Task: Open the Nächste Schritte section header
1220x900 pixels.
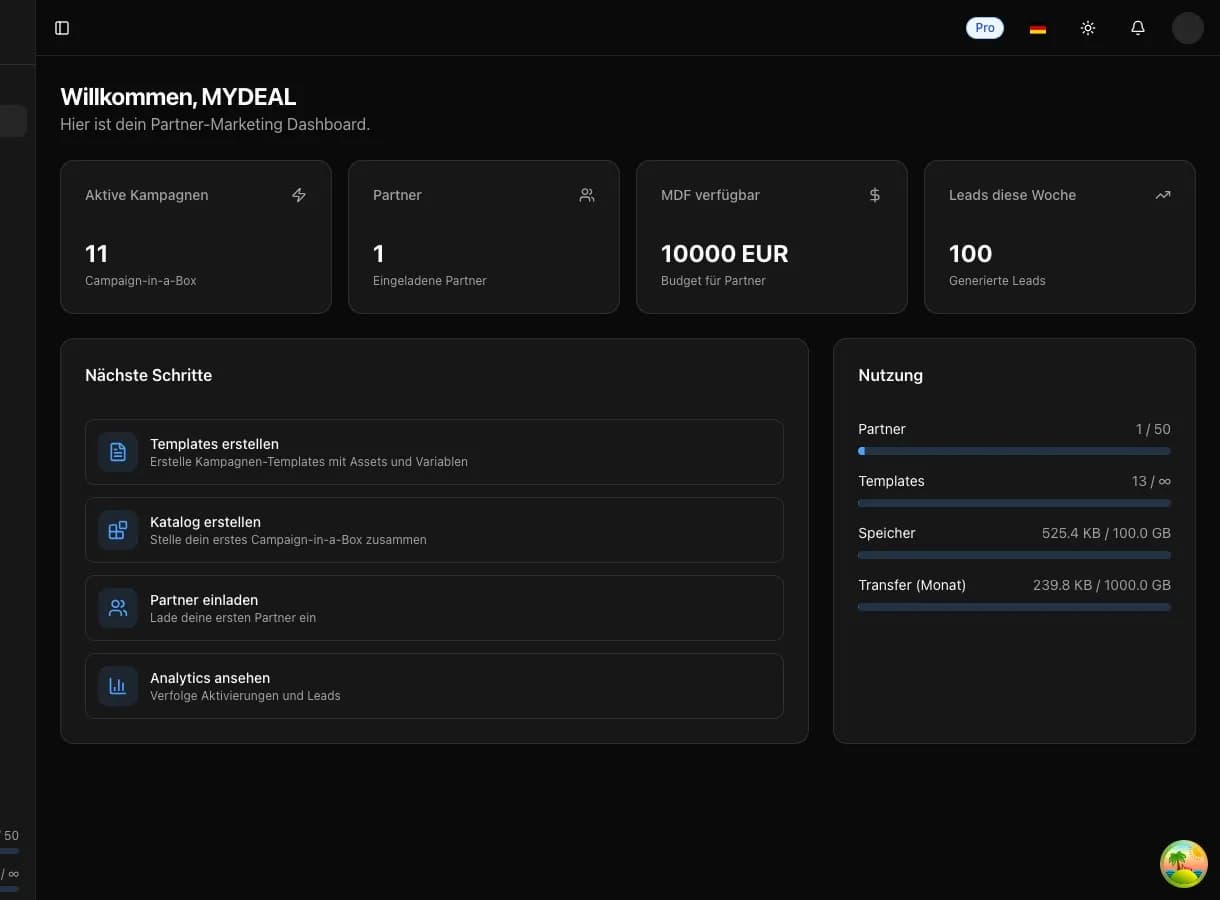Action: pyautogui.click(x=148, y=375)
